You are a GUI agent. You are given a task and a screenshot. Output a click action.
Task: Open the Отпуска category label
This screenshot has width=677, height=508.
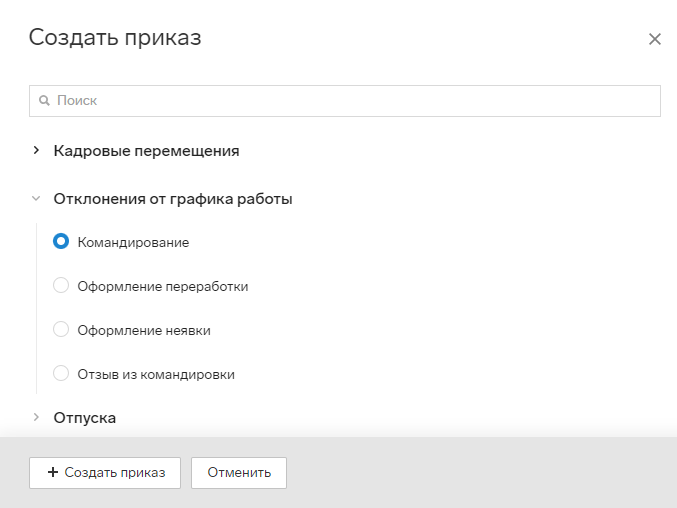pos(85,418)
